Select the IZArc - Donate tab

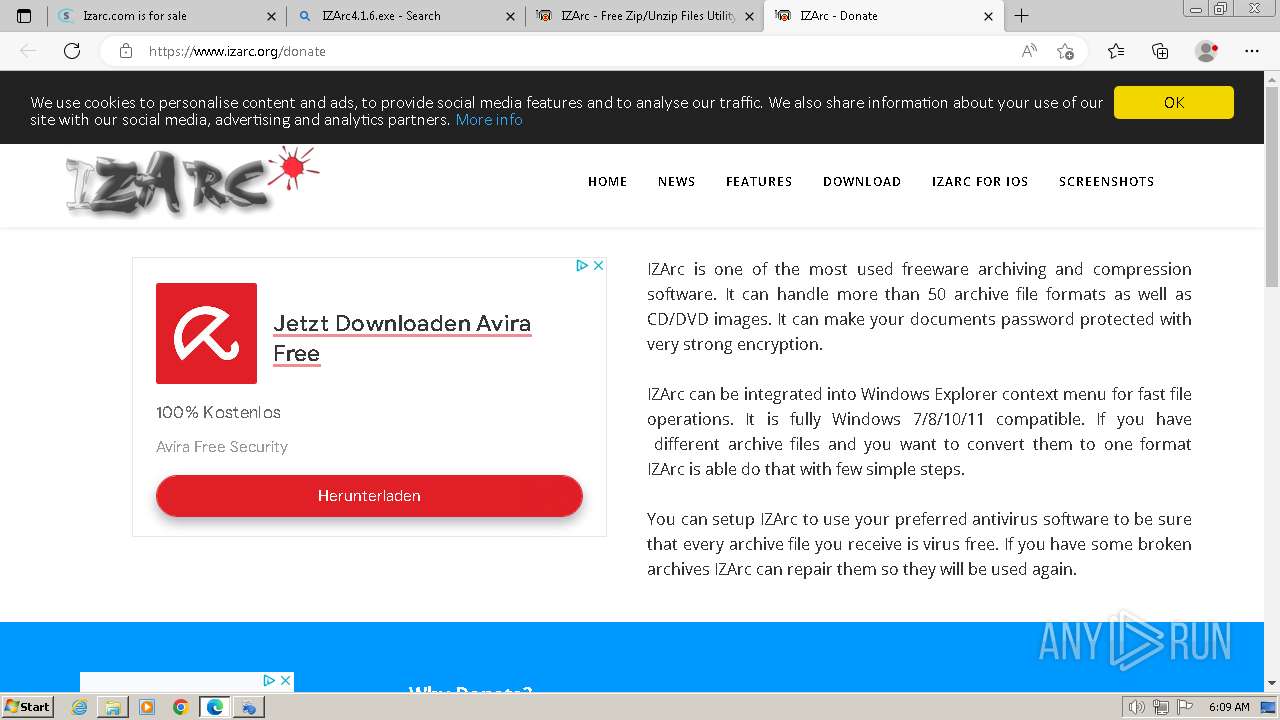[883, 16]
